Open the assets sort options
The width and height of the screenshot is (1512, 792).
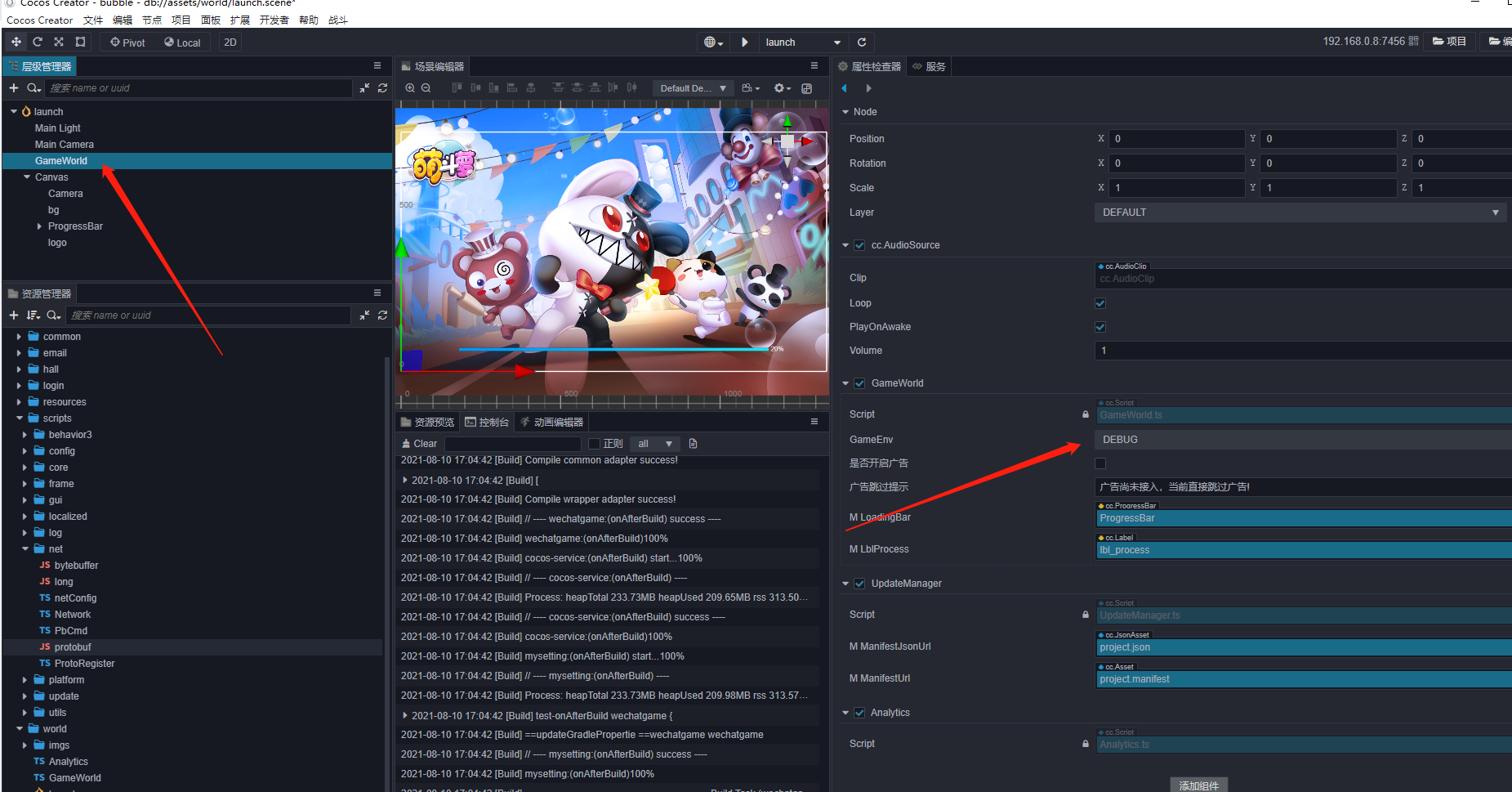point(33,315)
